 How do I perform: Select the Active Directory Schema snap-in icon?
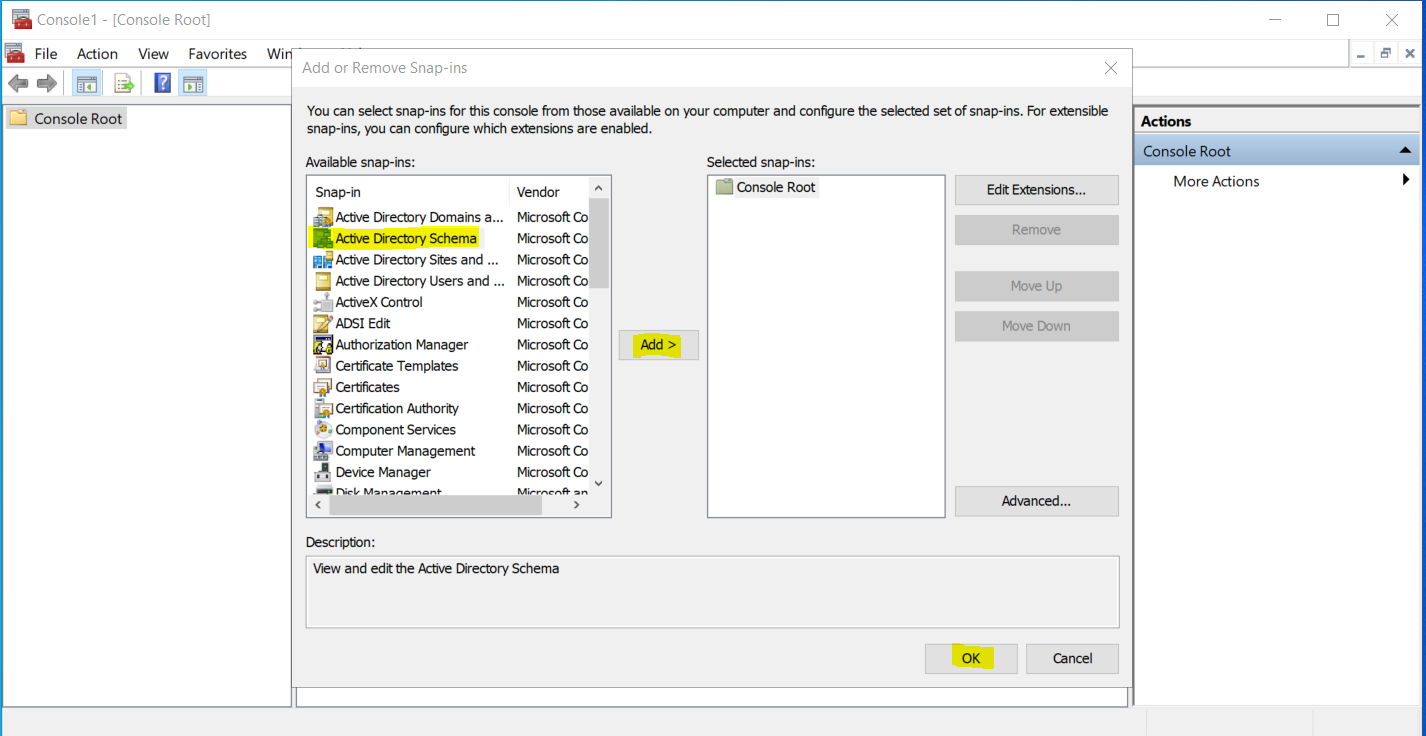[x=322, y=238]
